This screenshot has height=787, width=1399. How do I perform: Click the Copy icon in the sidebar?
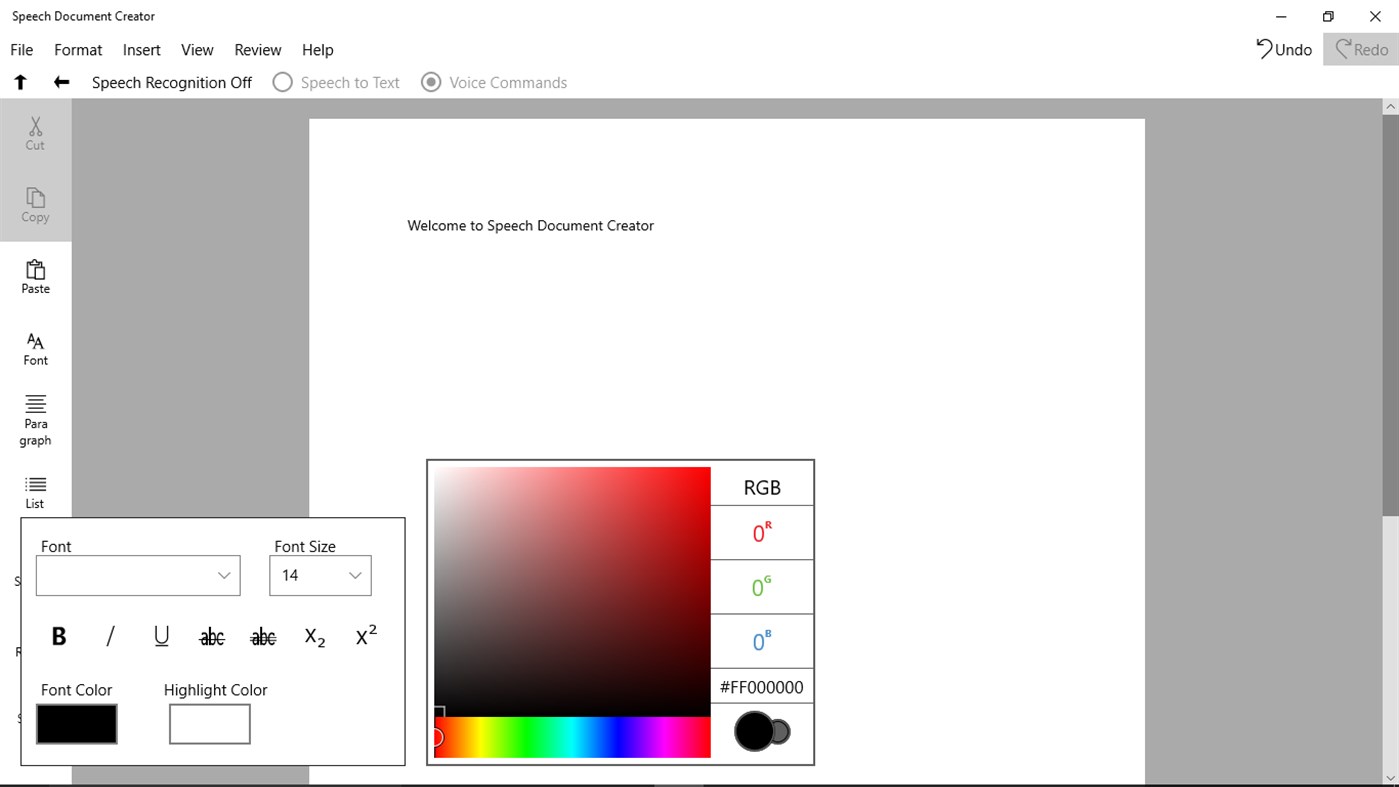(x=35, y=205)
